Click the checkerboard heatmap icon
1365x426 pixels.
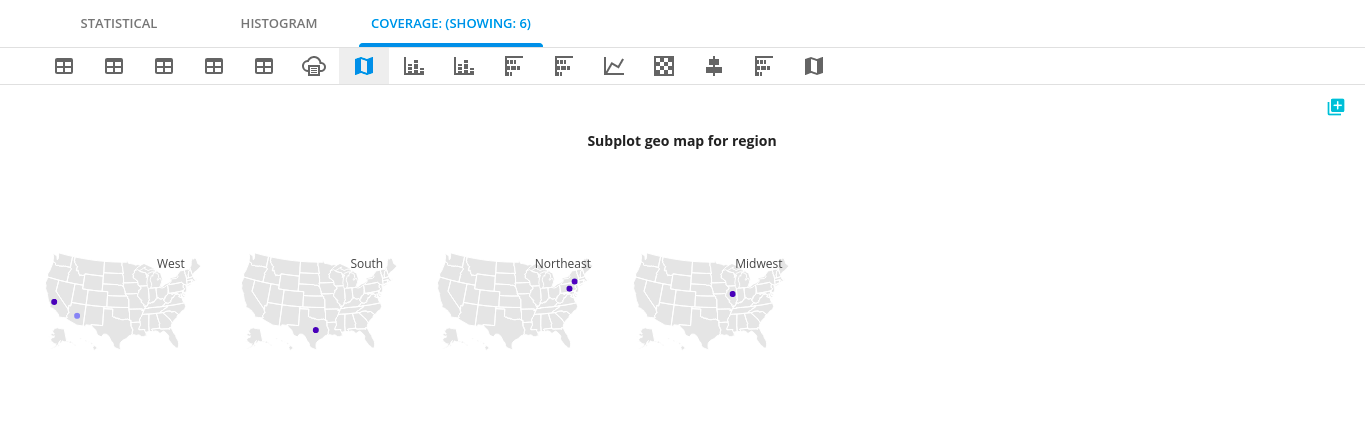pyautogui.click(x=664, y=66)
